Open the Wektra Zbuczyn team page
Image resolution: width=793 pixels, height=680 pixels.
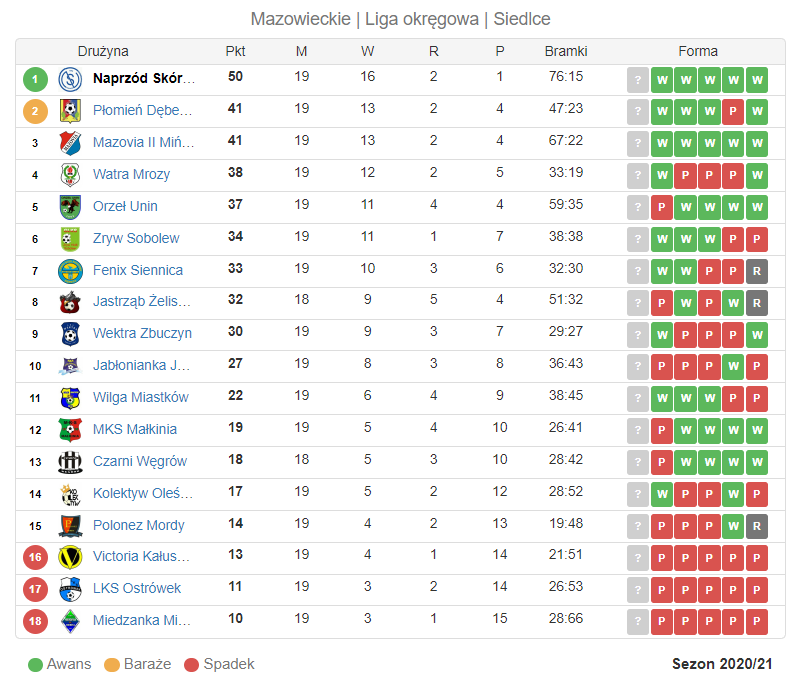[x=142, y=333]
